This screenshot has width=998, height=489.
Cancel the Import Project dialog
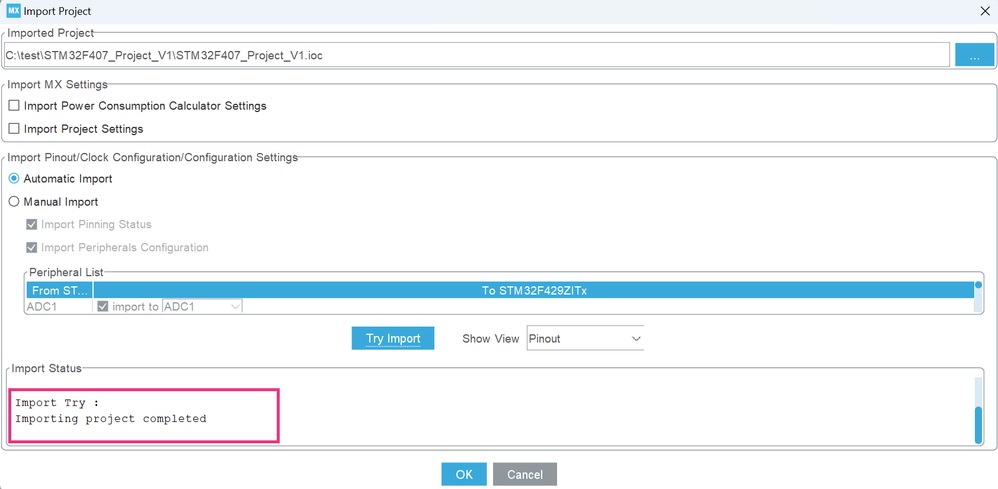(525, 474)
